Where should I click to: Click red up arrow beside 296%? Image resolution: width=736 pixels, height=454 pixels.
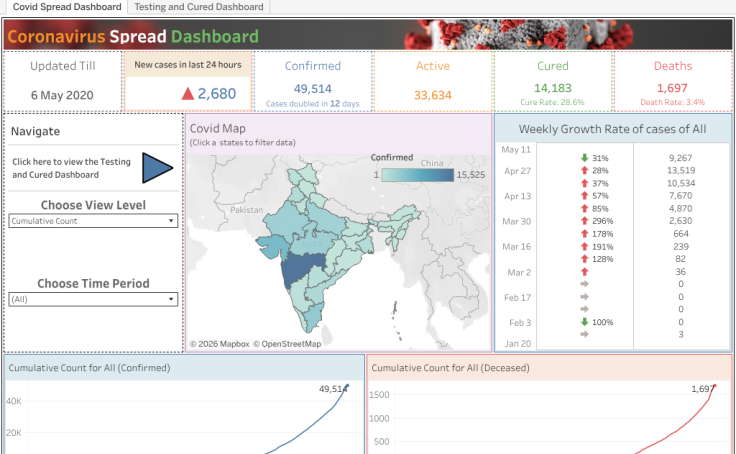584,221
